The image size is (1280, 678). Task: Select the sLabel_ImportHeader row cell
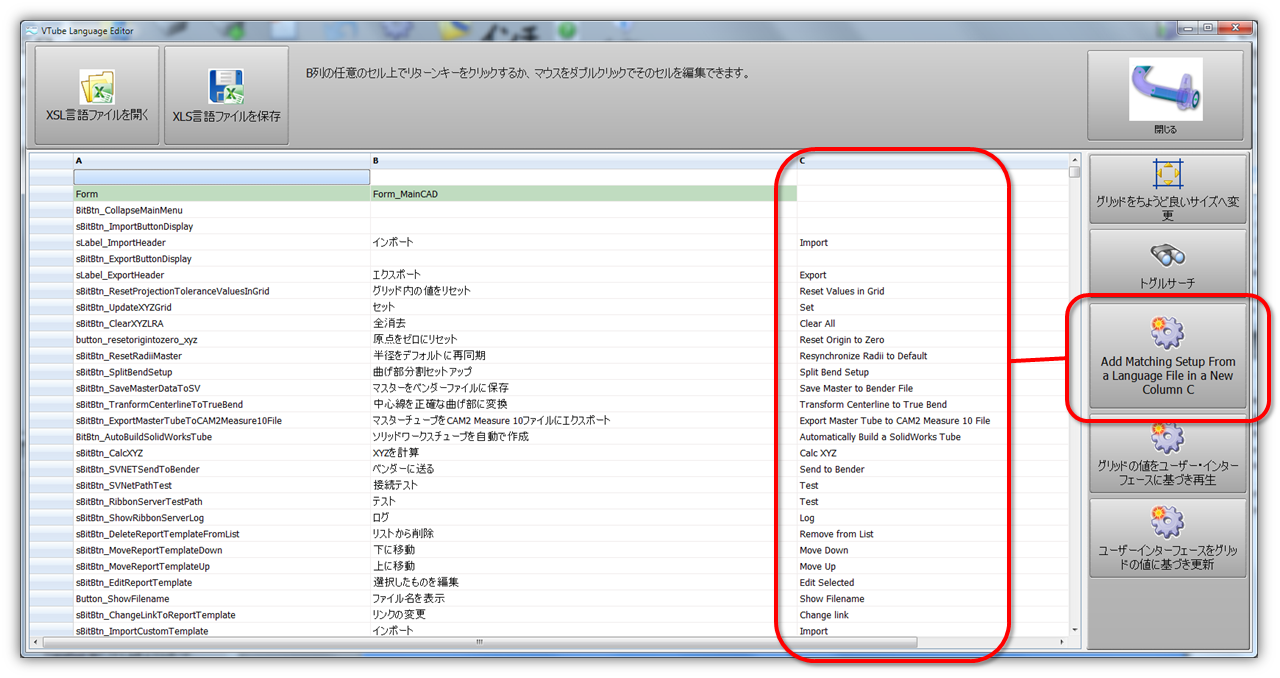point(221,243)
